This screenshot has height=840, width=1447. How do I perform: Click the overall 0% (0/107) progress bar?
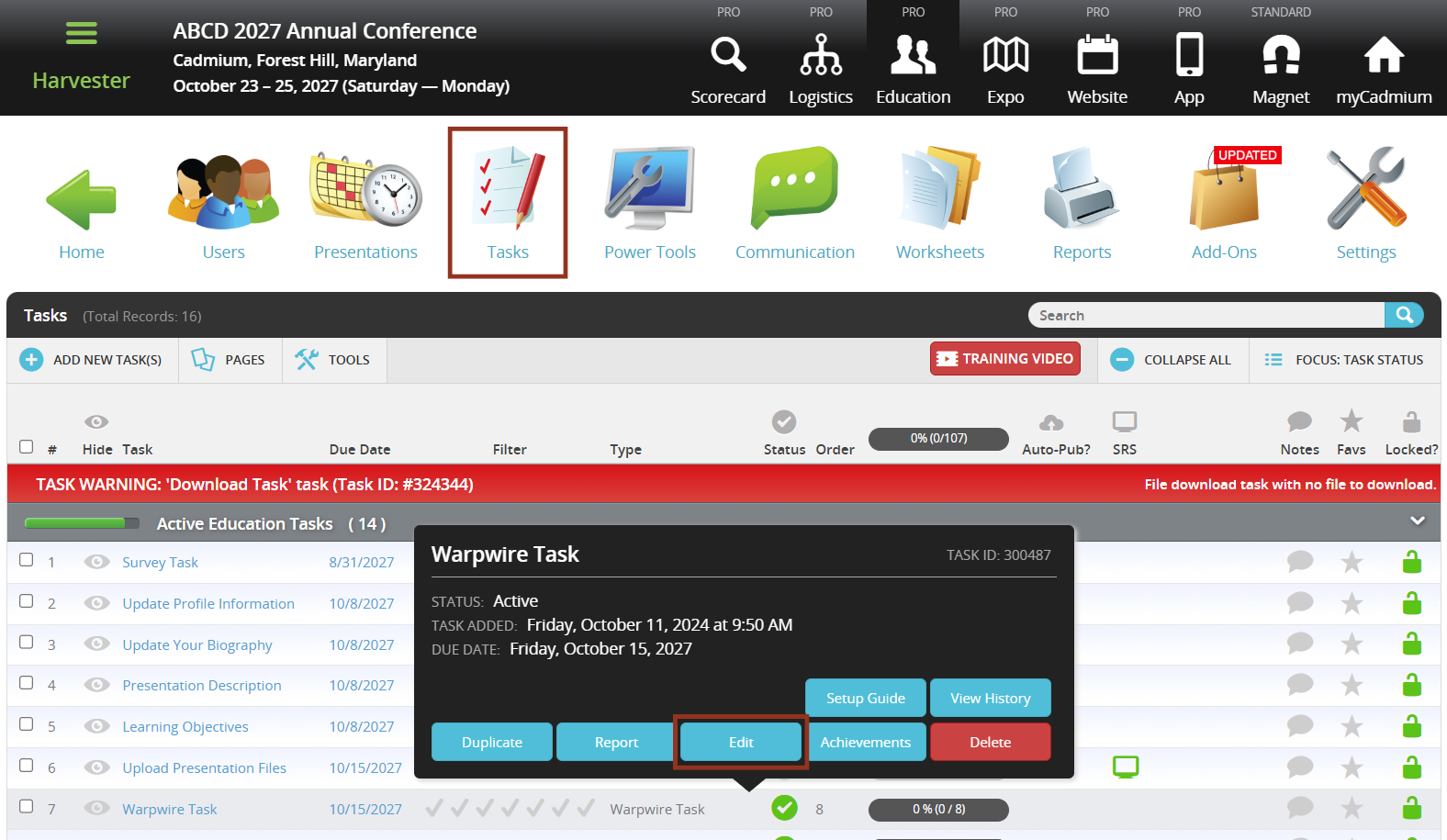click(938, 439)
